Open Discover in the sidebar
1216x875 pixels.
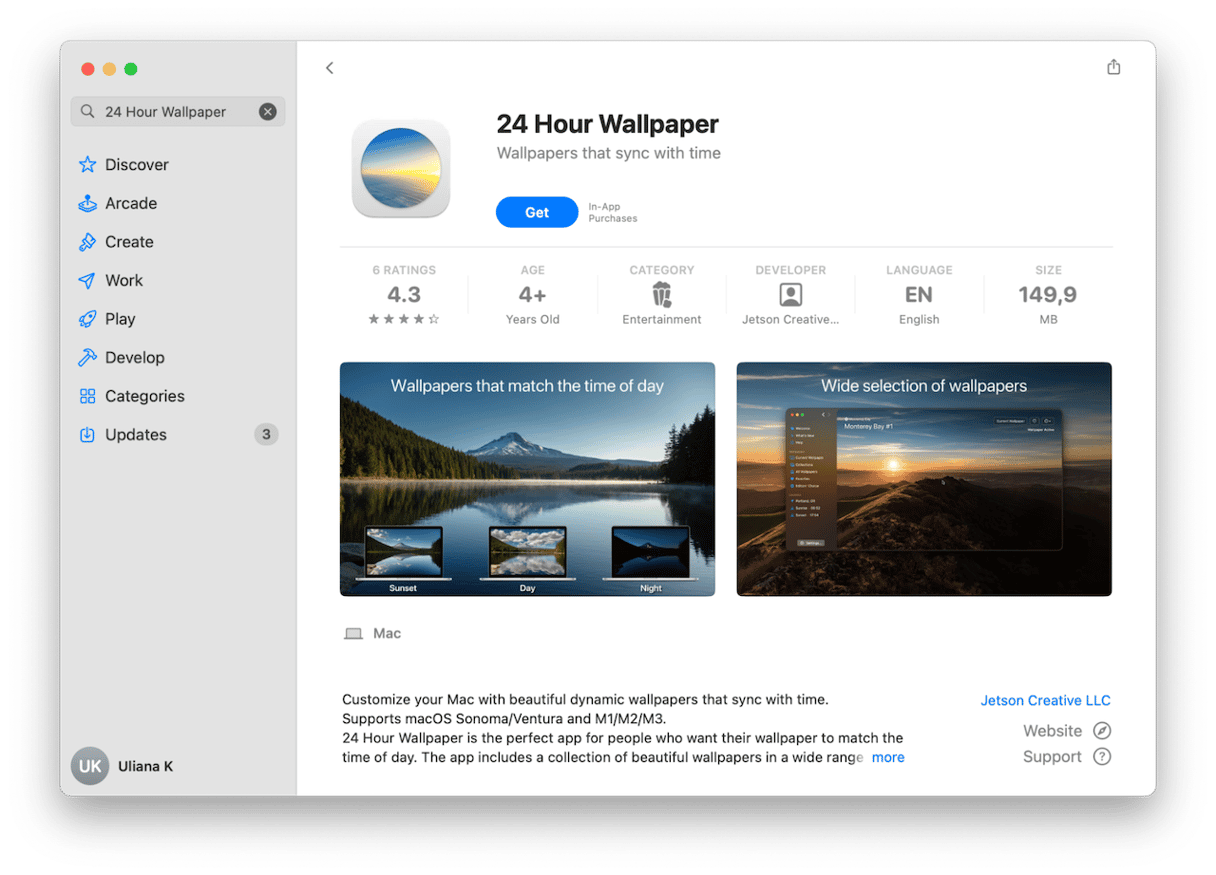(136, 165)
